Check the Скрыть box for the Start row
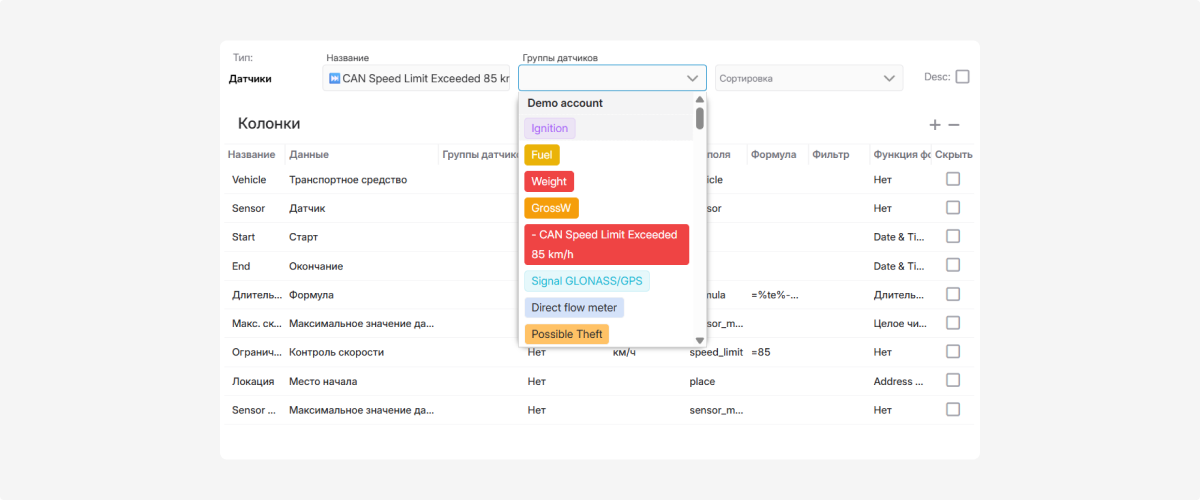The height and width of the screenshot is (500, 1200). 953,236
